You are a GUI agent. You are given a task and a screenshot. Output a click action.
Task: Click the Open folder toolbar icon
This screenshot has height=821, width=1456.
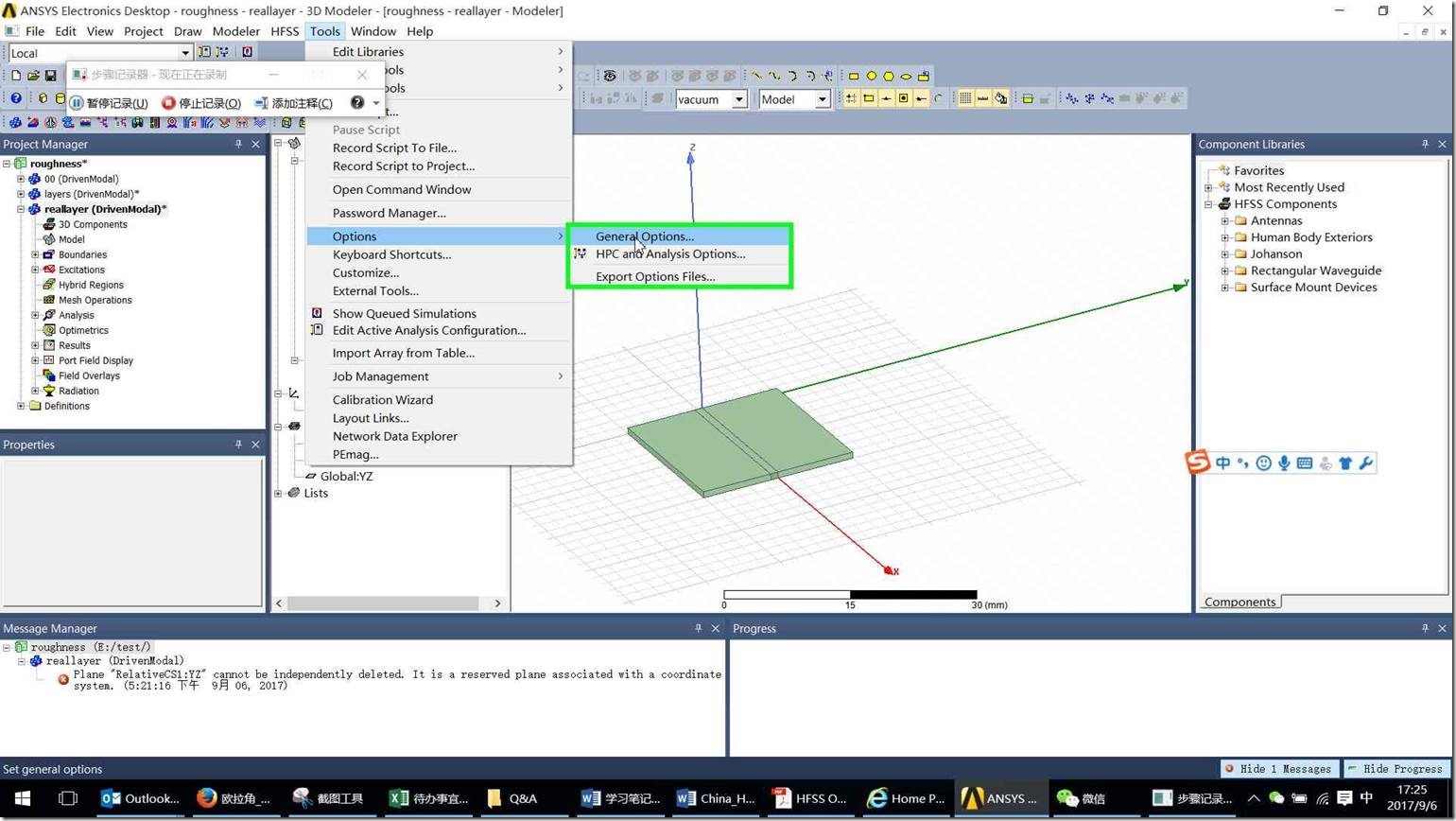33,76
